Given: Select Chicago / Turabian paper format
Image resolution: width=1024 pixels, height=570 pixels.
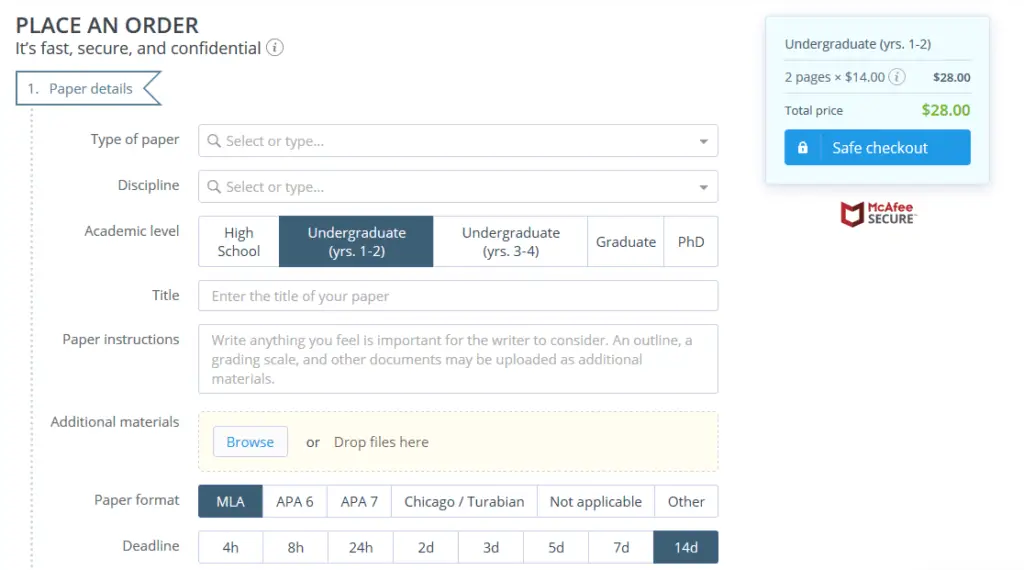Looking at the screenshot, I should click(x=464, y=502).
